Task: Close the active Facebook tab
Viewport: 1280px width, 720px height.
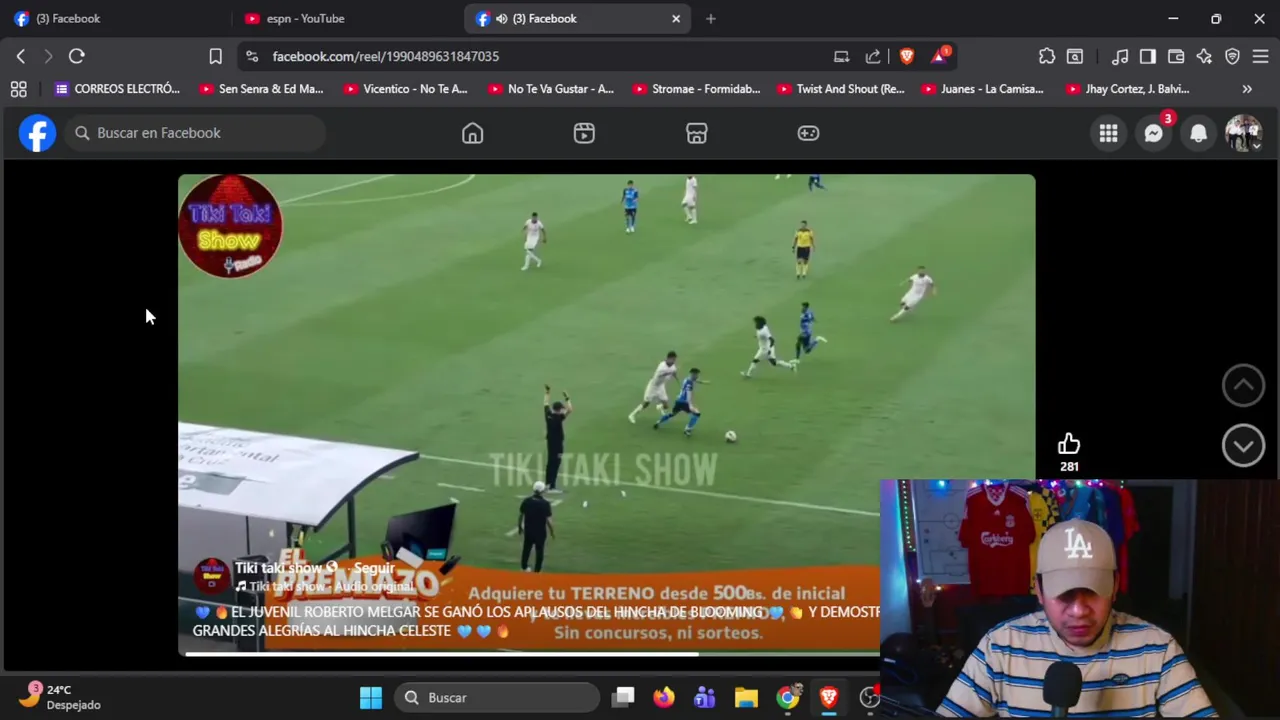Action: pos(676,18)
